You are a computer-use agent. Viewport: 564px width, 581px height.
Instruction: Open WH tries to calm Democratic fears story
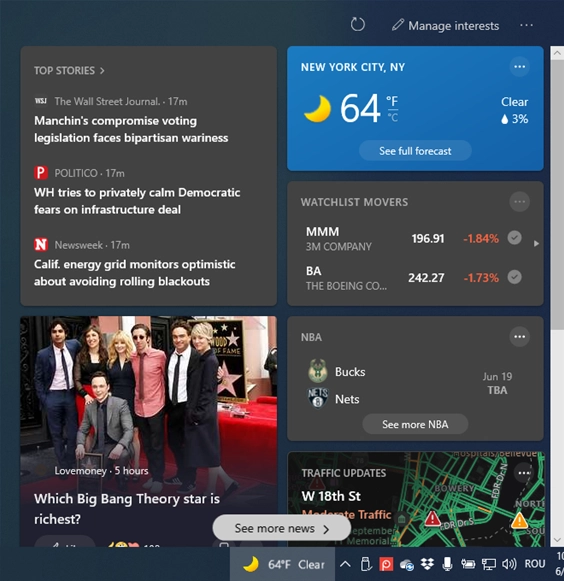pyautogui.click(x=137, y=201)
